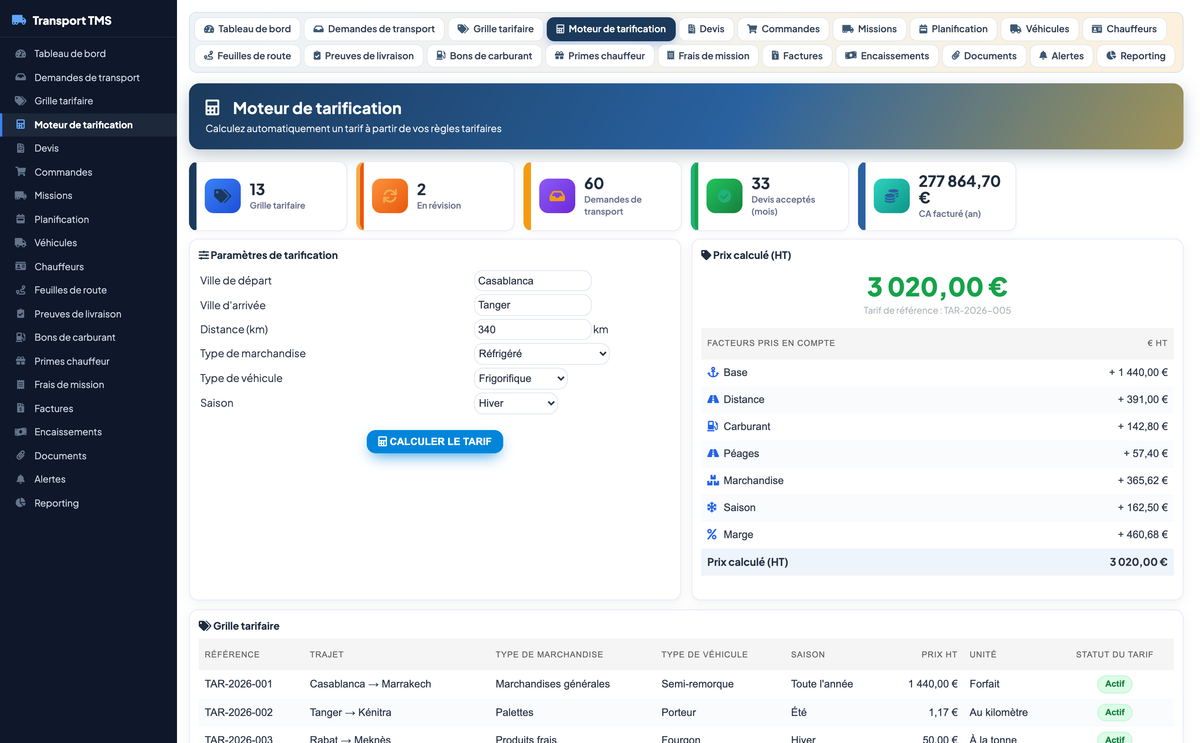
Task: Click the sidebar Alertes bell icon
Action: tap(21, 479)
